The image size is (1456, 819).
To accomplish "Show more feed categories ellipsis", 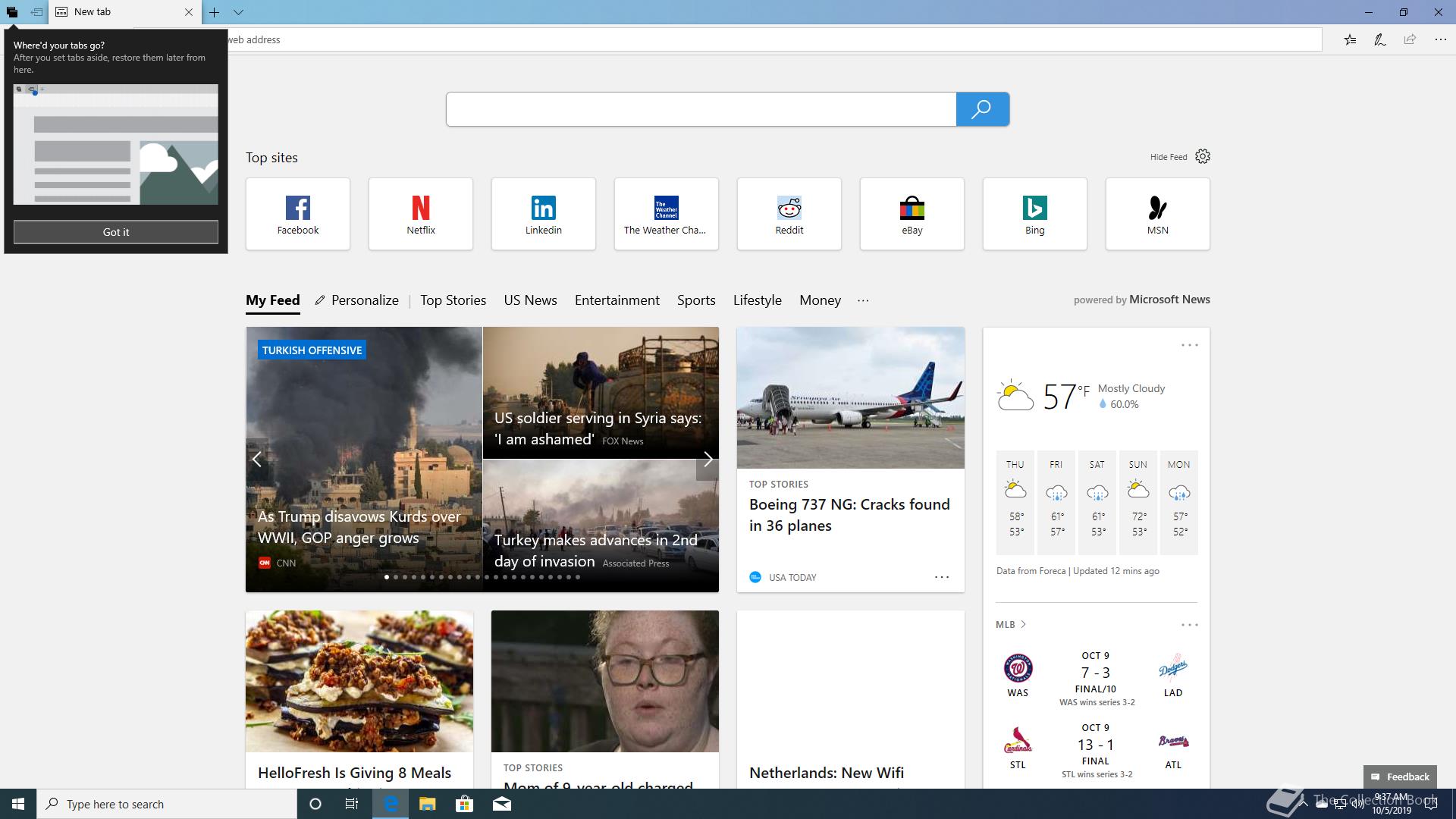I will (x=863, y=300).
